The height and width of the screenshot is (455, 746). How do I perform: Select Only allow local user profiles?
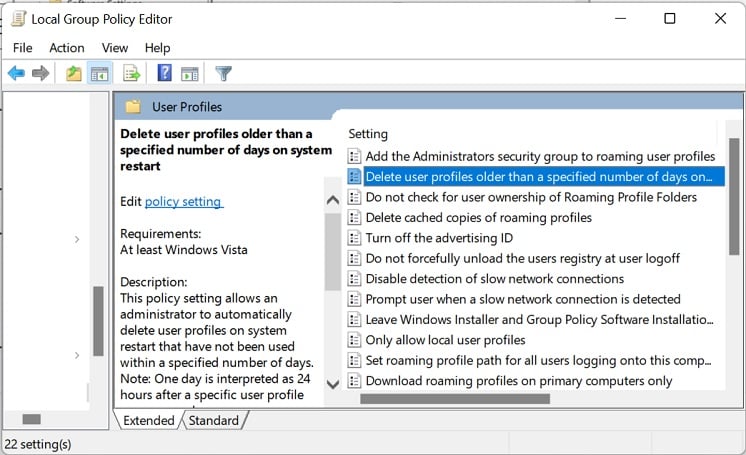click(445, 340)
